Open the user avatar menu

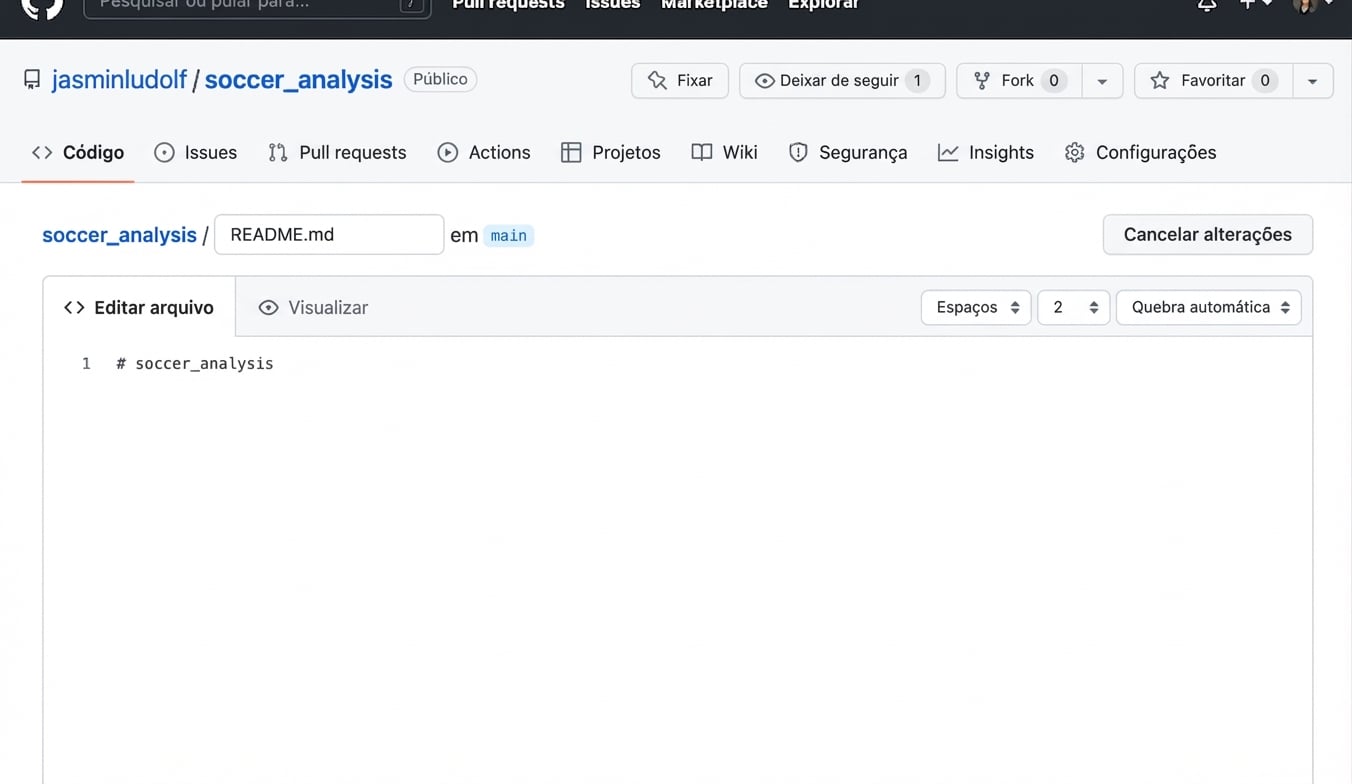1313,5
